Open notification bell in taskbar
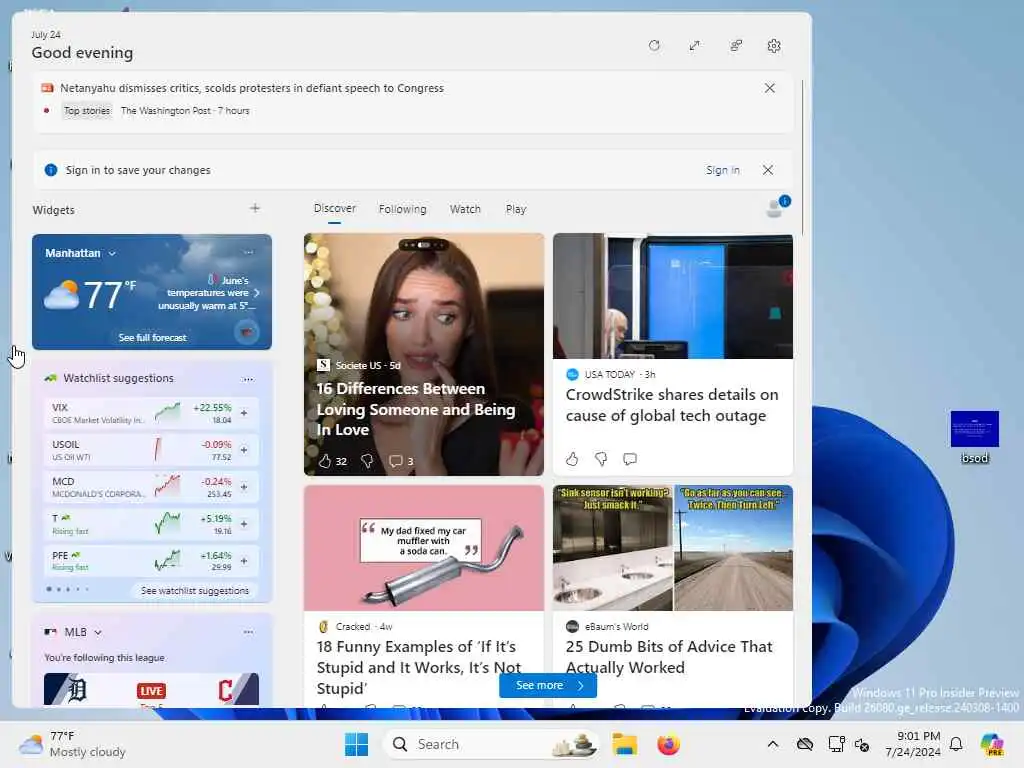The width and height of the screenshot is (1024, 768). point(956,744)
